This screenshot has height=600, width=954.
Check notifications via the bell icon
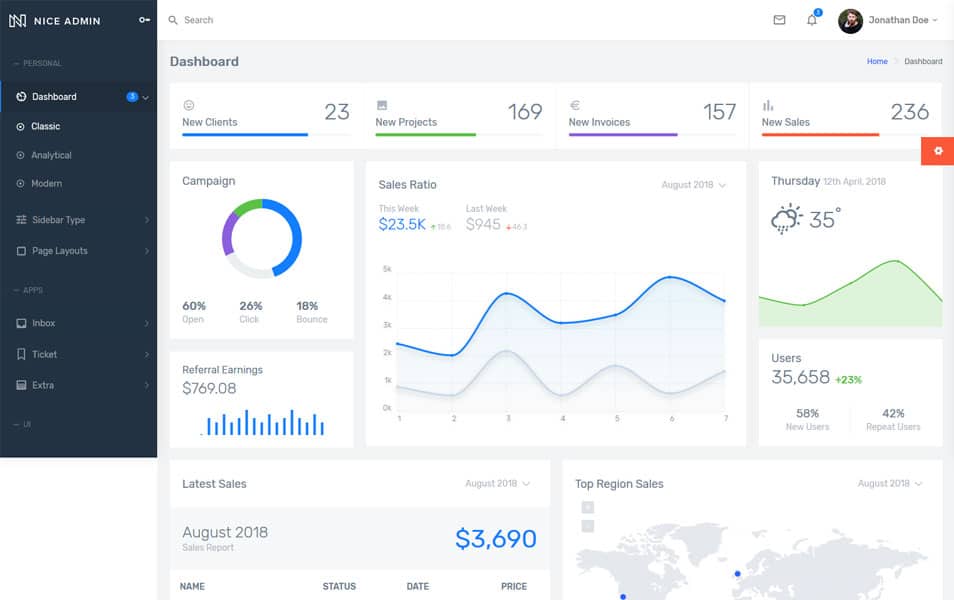tap(812, 20)
